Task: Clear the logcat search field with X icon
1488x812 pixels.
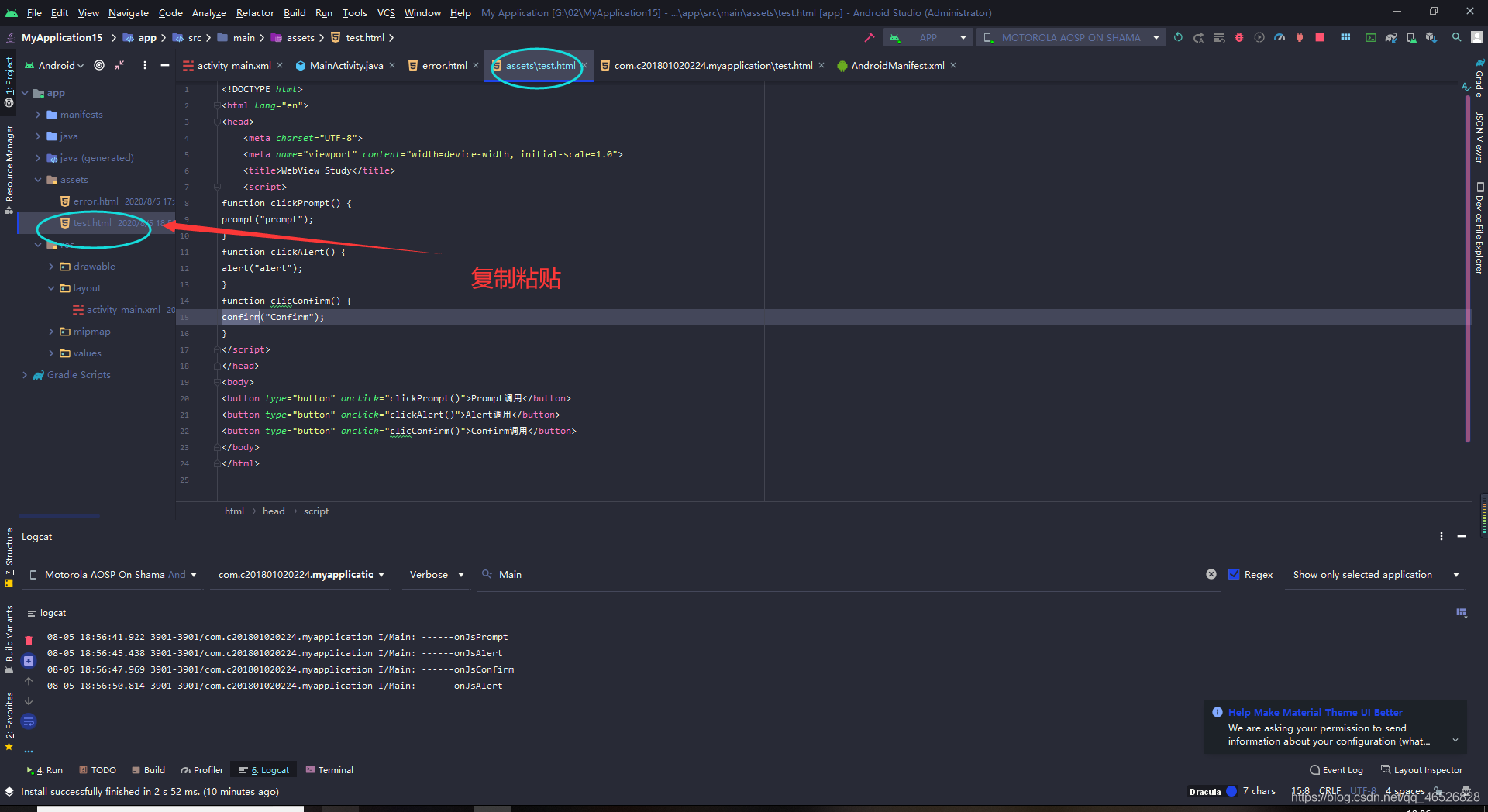Action: point(1211,574)
